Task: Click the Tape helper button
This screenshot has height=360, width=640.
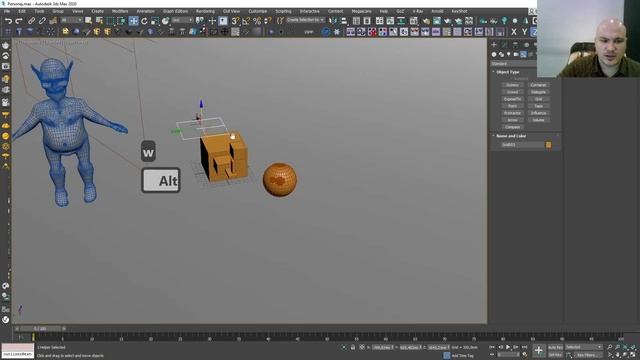Action: tap(538, 106)
